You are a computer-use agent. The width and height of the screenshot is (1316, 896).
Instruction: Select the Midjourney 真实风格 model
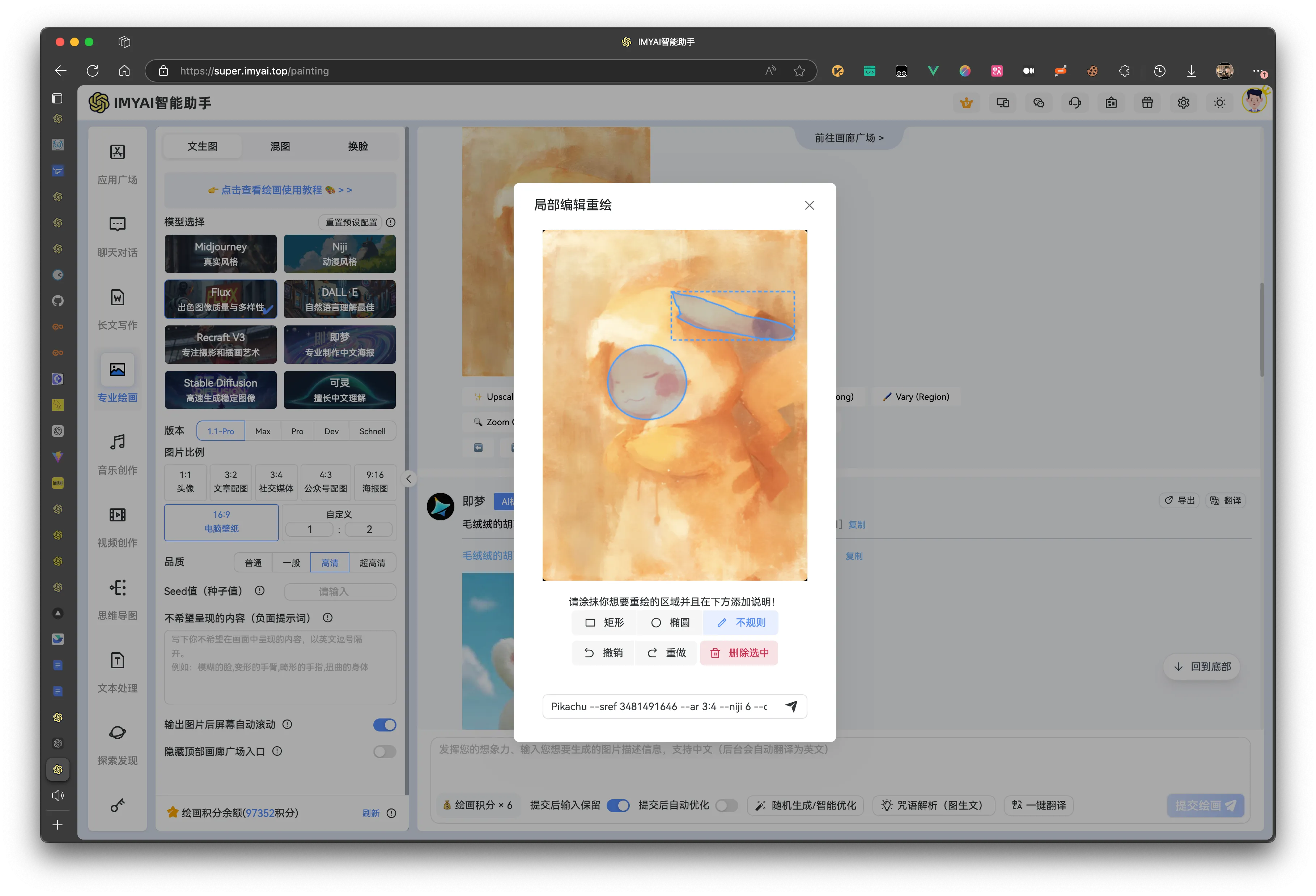(x=220, y=253)
